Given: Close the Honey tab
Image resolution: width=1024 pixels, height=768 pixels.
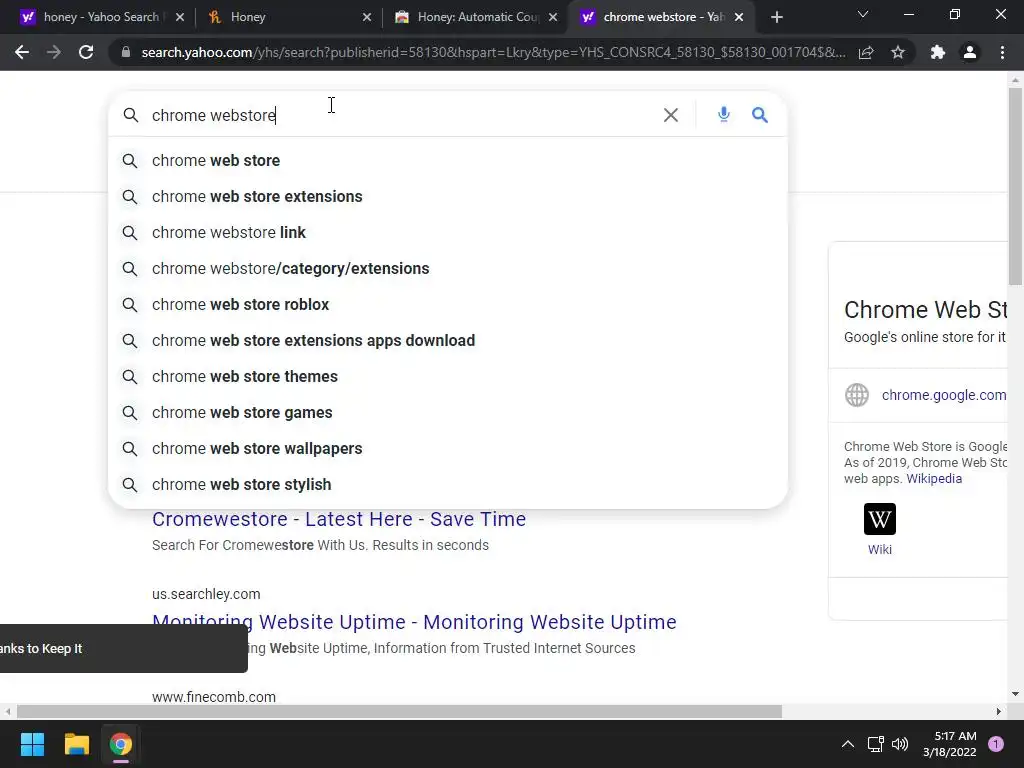Looking at the screenshot, I should pos(367,17).
